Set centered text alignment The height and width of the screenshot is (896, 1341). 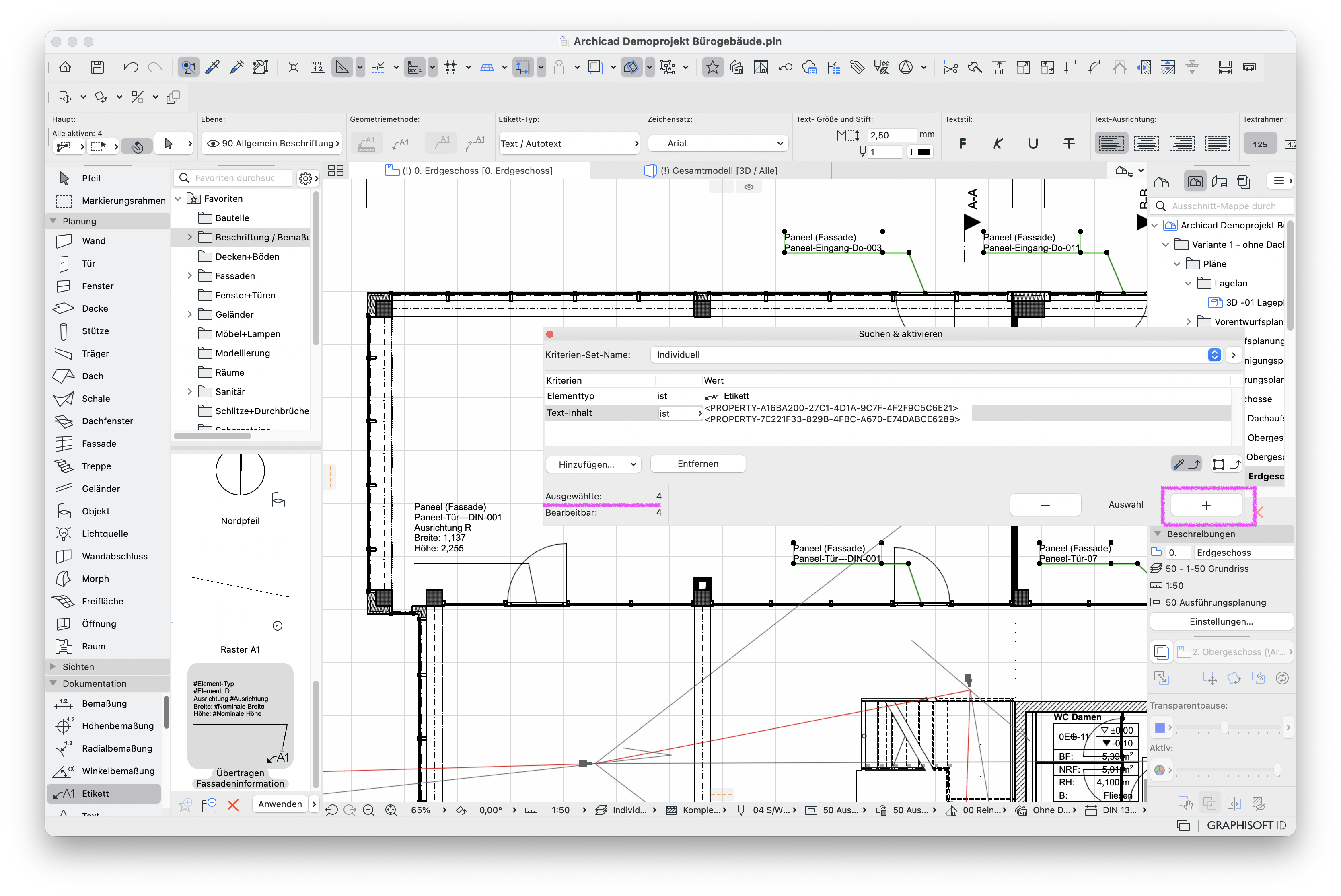(x=1146, y=144)
